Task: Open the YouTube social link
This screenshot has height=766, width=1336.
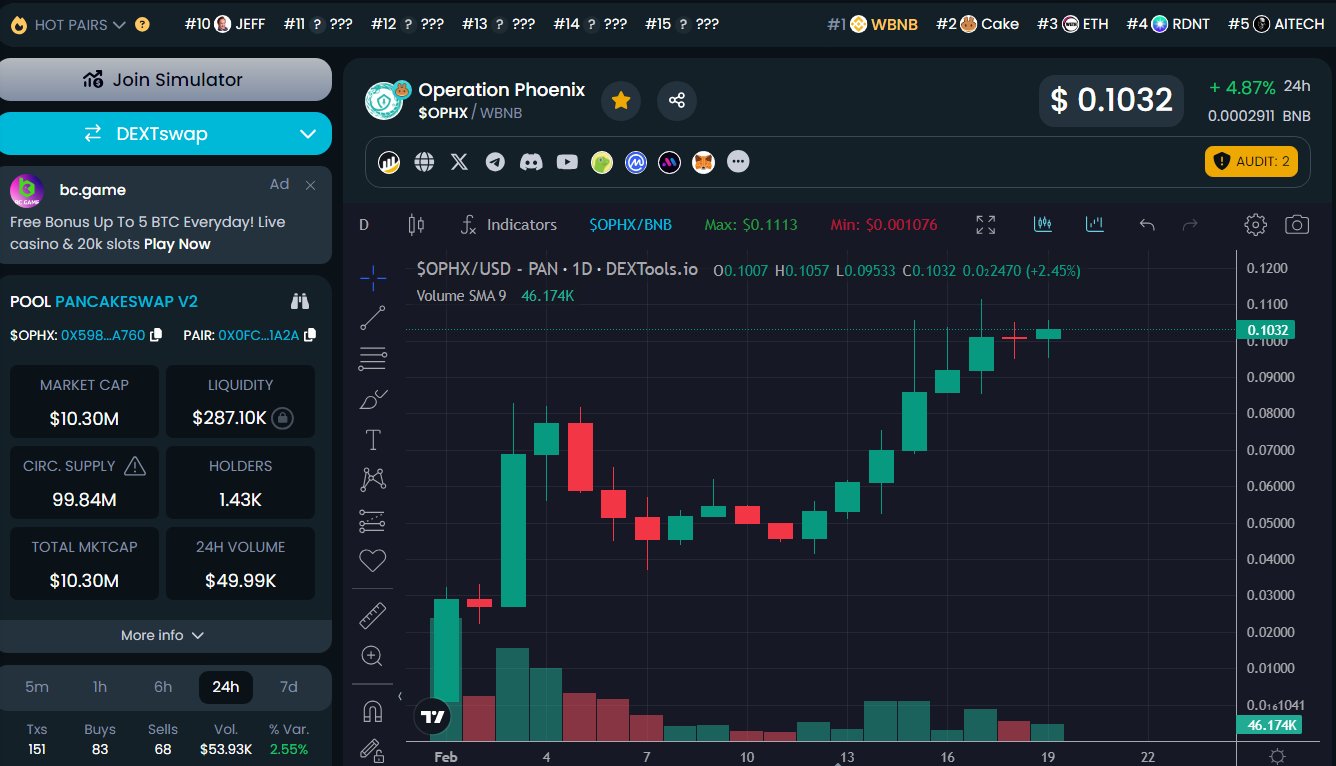Action: click(567, 162)
